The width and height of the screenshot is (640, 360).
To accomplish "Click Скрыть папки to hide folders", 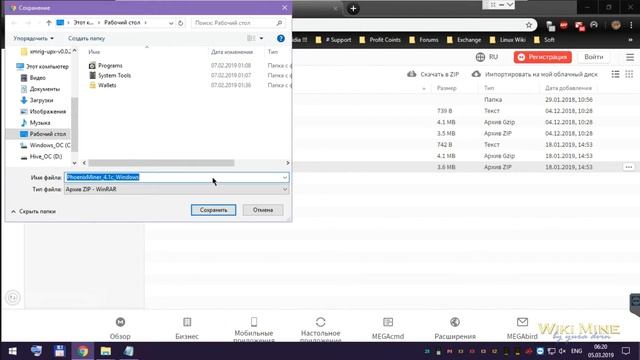I will [33, 211].
